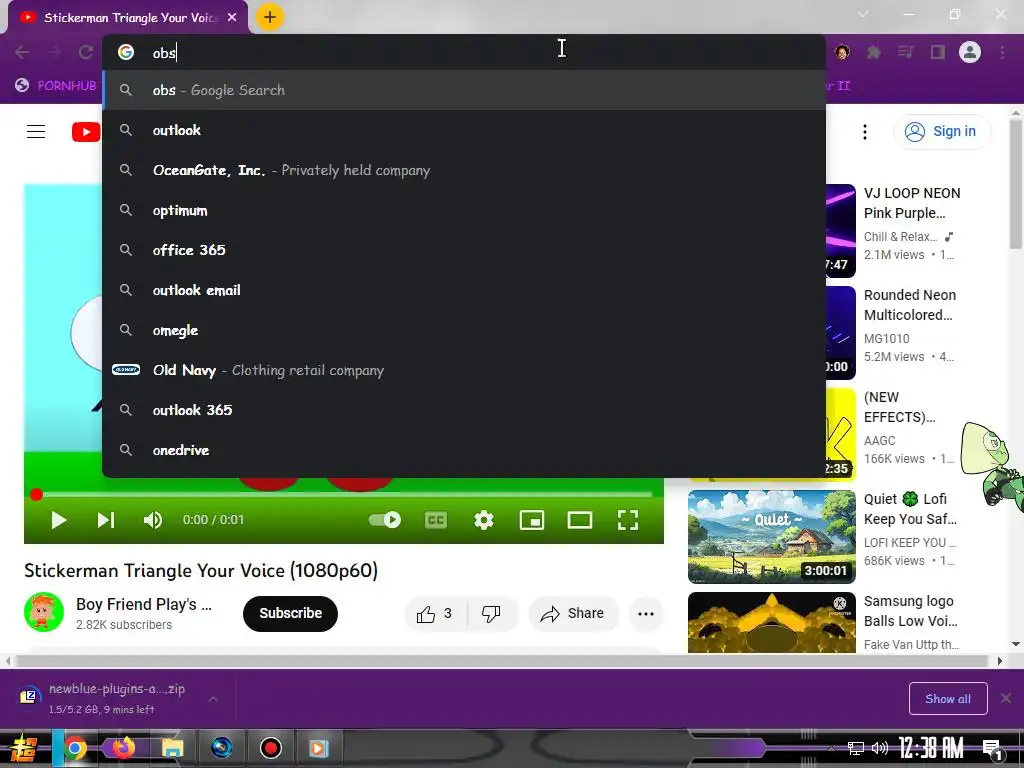
Task: Mute the video volume speaker
Action: (x=153, y=520)
